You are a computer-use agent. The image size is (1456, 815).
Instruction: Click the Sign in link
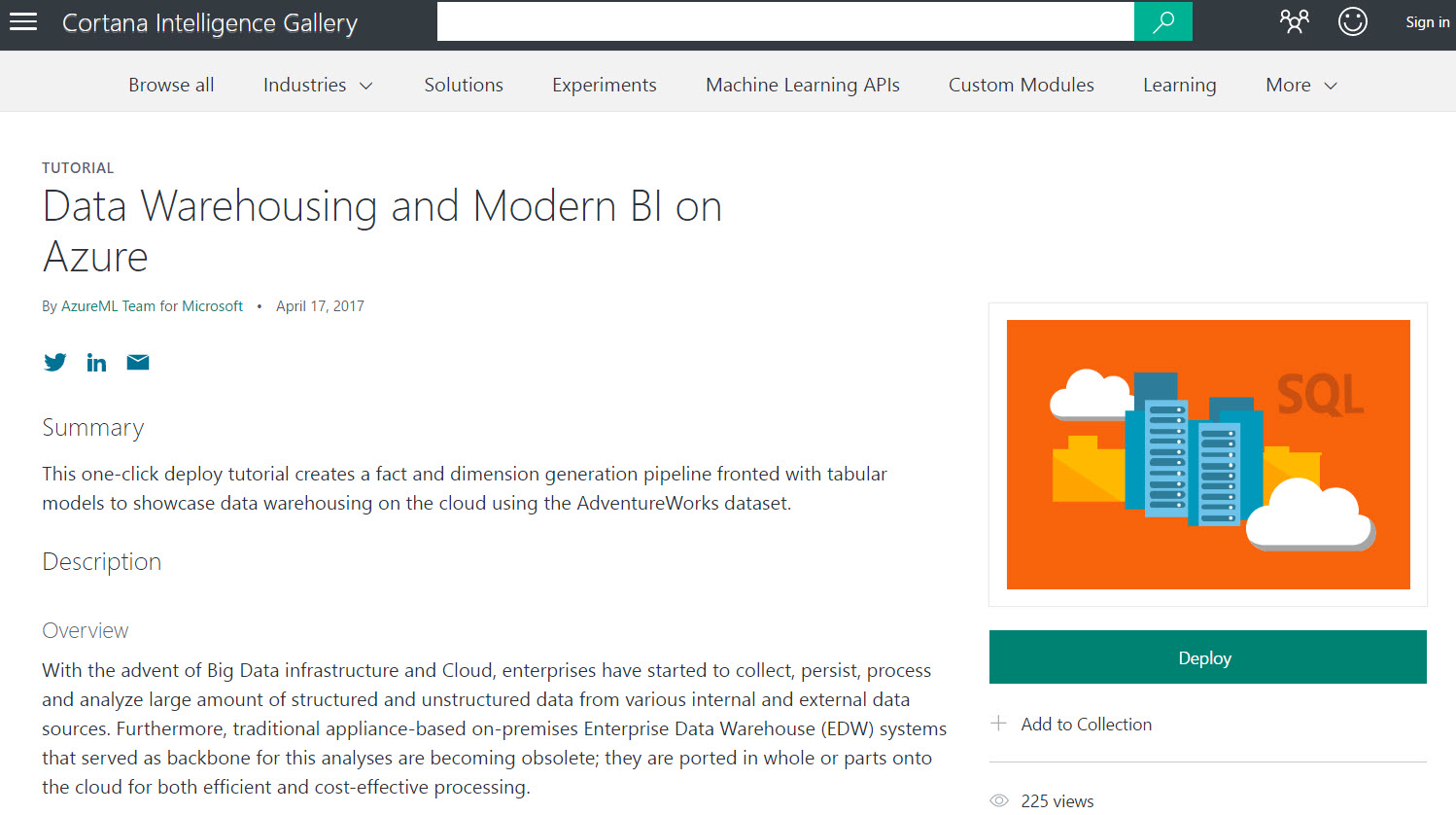1428,21
